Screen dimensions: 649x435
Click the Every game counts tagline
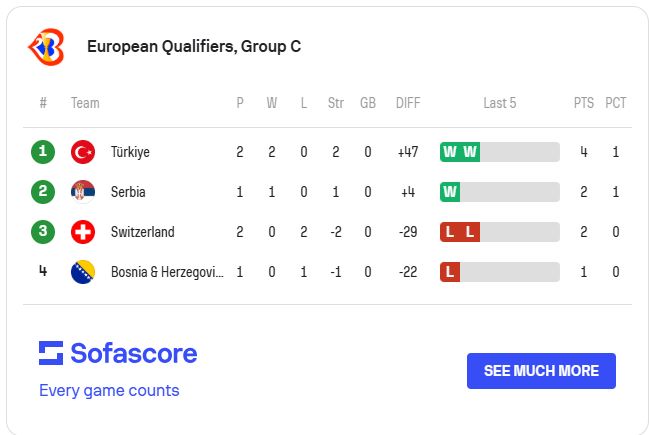tap(109, 390)
